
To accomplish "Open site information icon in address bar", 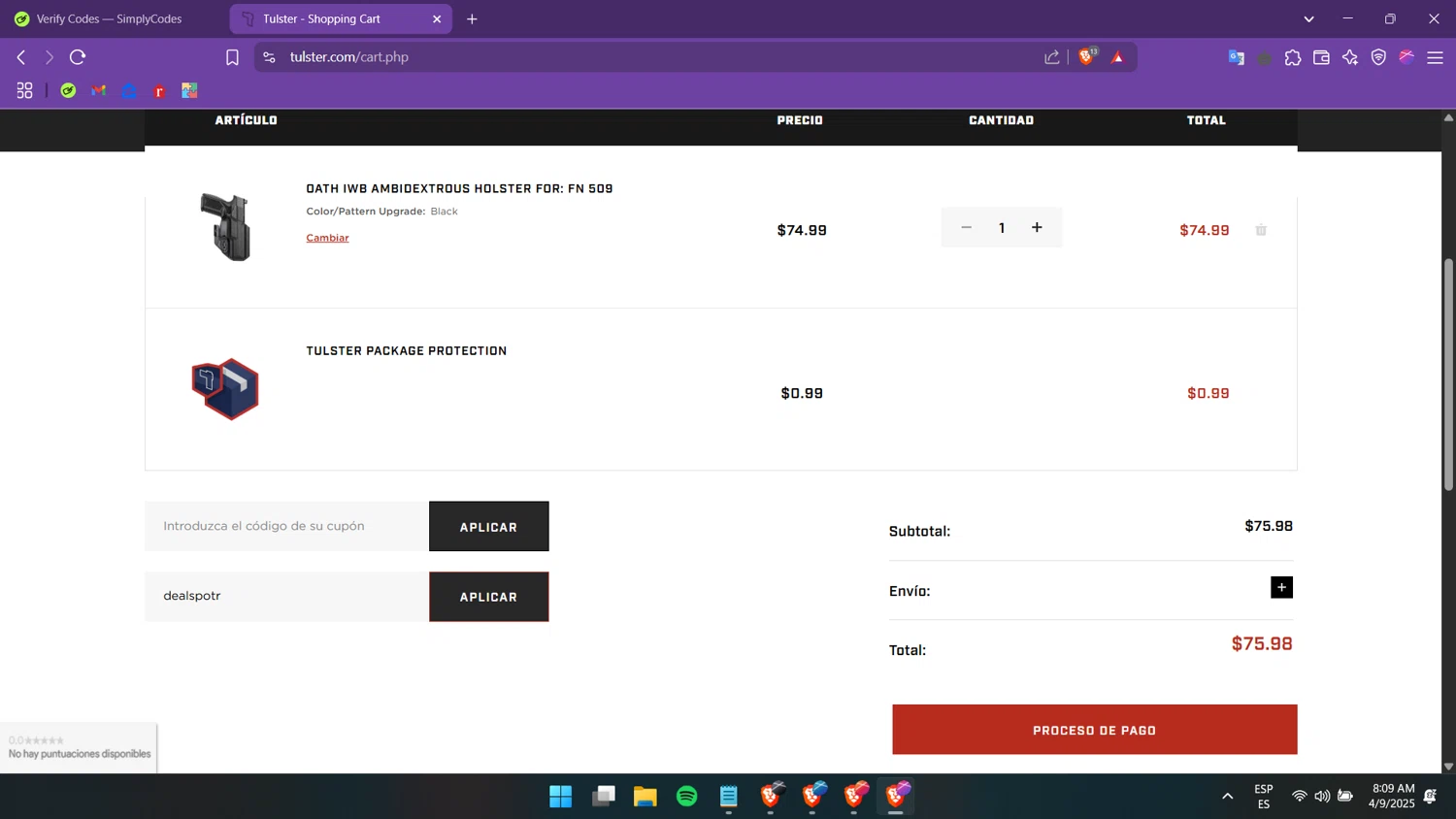I will (269, 57).
